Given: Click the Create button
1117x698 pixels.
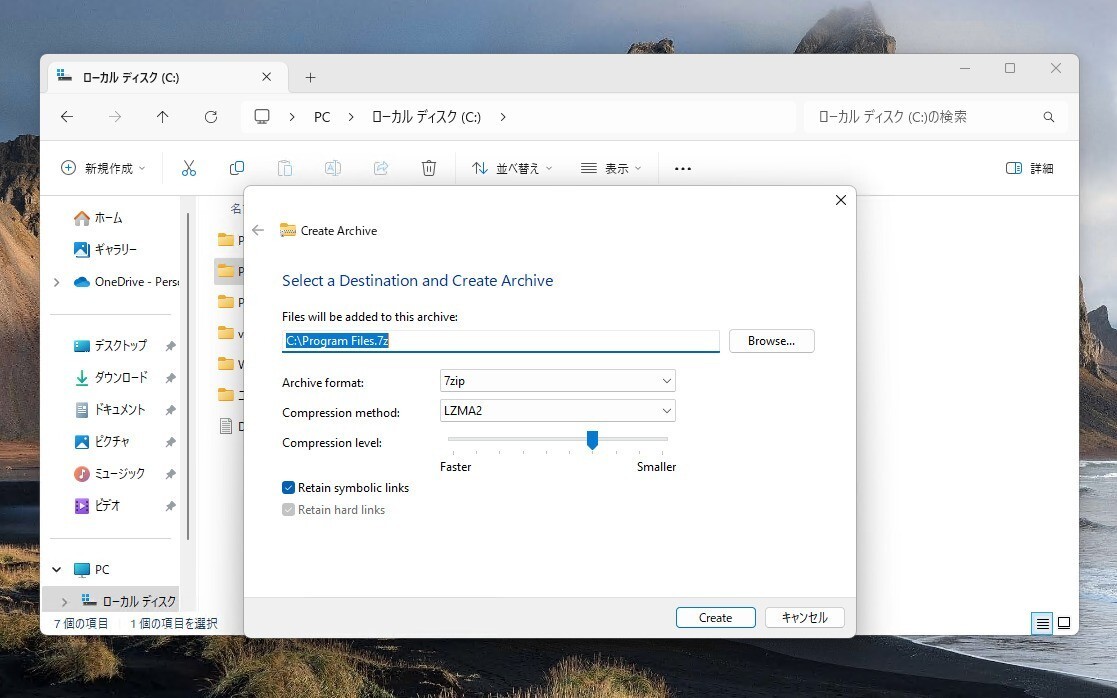Looking at the screenshot, I should 715,617.
